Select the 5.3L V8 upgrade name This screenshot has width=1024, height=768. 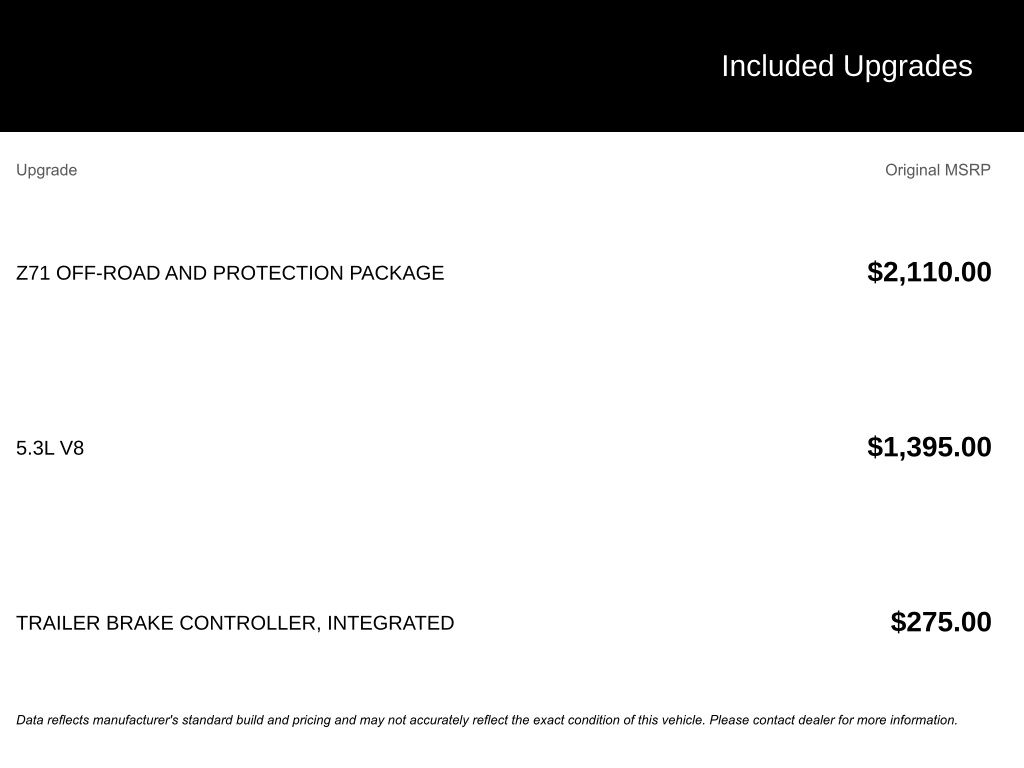click(50, 448)
